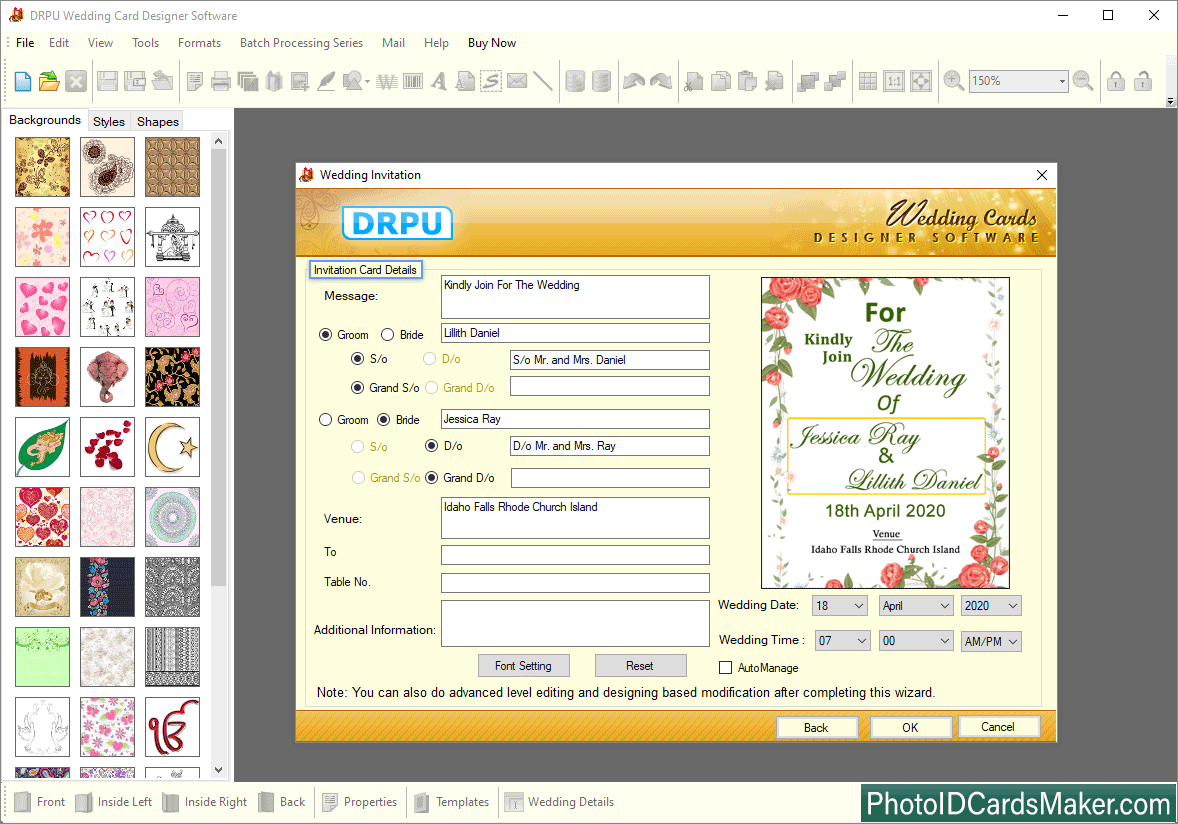Click the OK button
Viewport: 1178px width, 824px height.
point(911,727)
